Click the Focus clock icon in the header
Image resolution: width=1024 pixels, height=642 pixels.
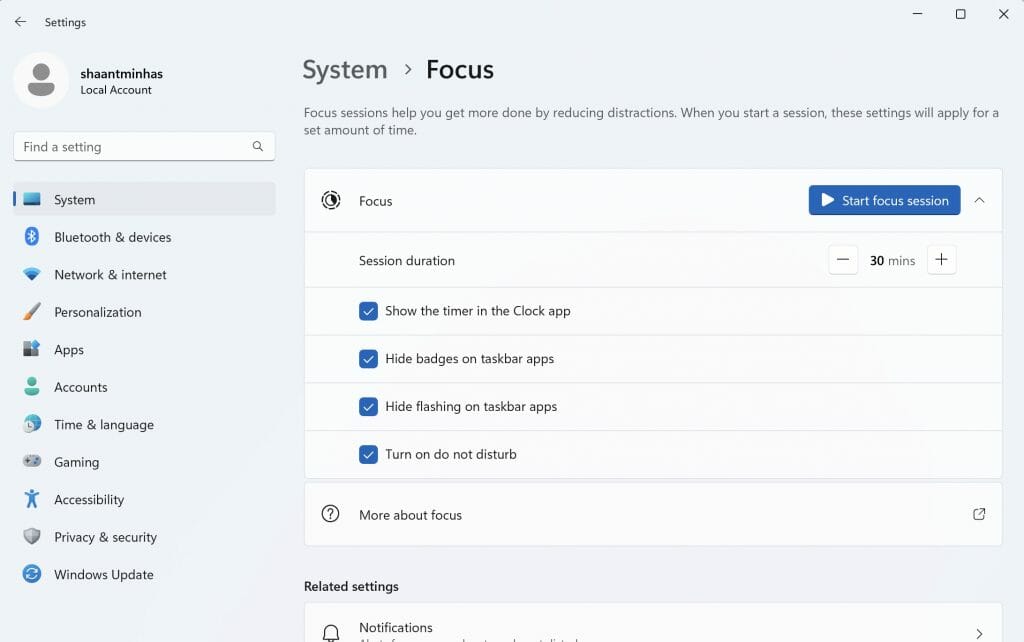(330, 200)
